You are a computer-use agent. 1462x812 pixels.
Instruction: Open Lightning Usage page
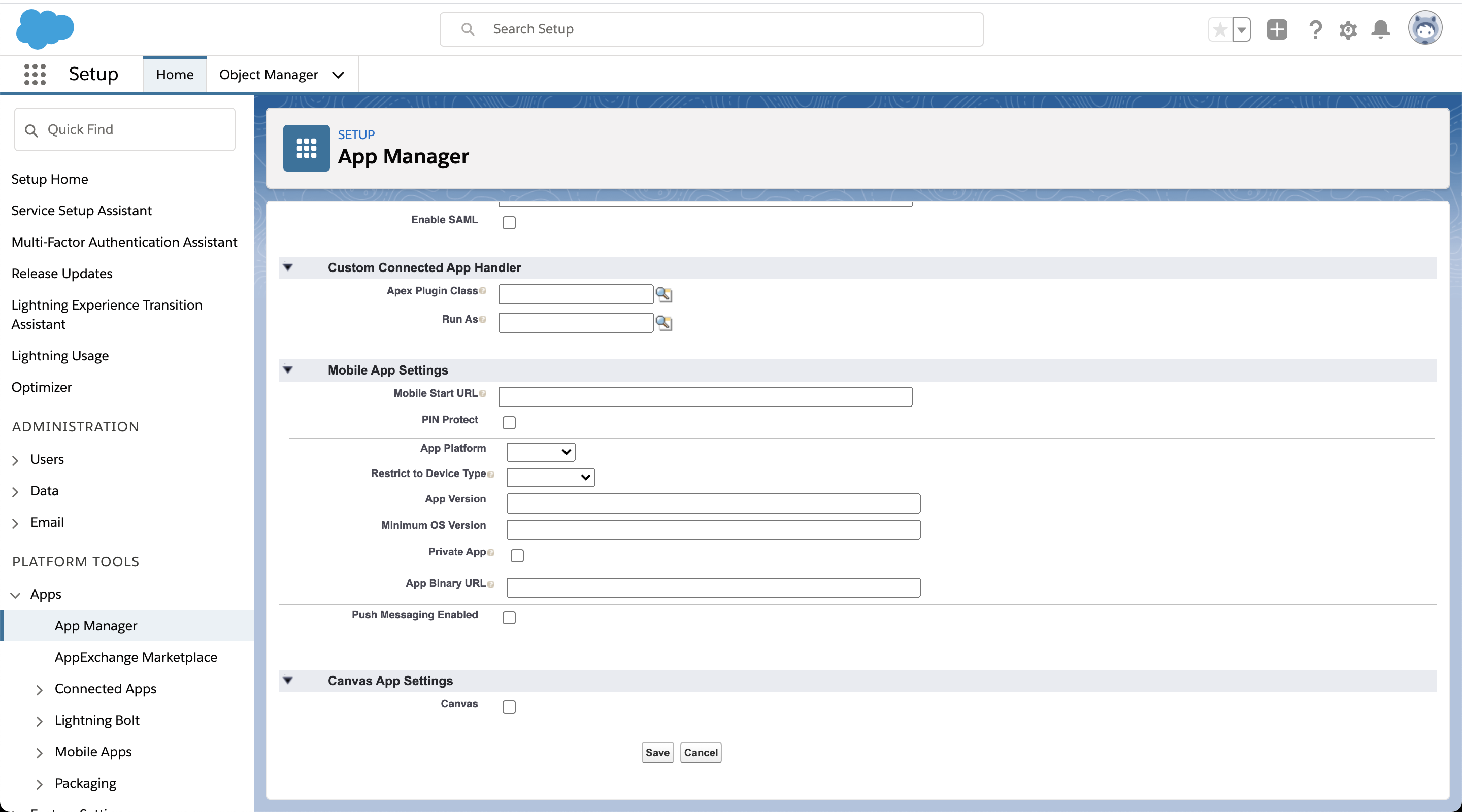(x=60, y=356)
